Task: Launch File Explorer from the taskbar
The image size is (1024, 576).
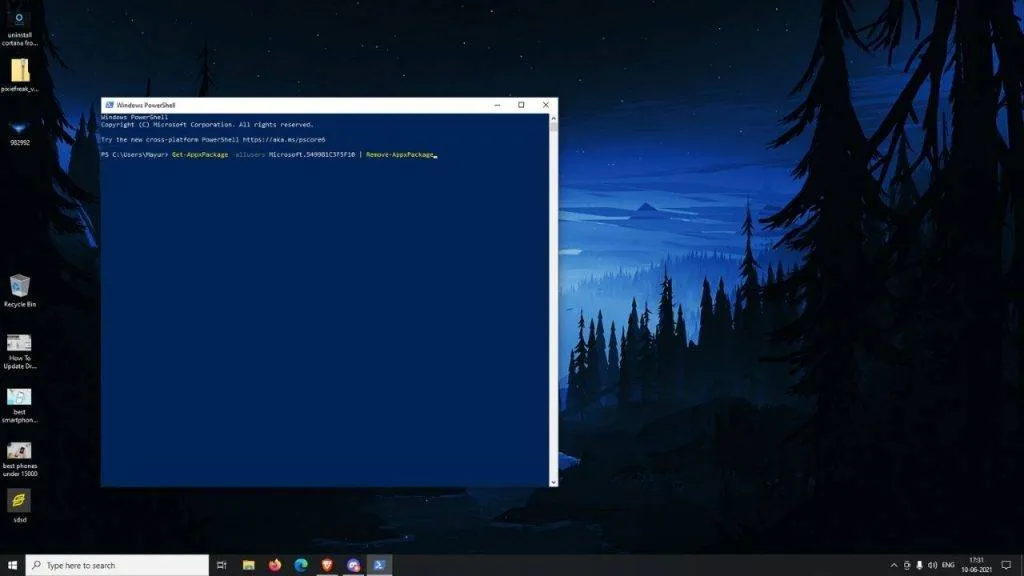Action: click(247, 565)
